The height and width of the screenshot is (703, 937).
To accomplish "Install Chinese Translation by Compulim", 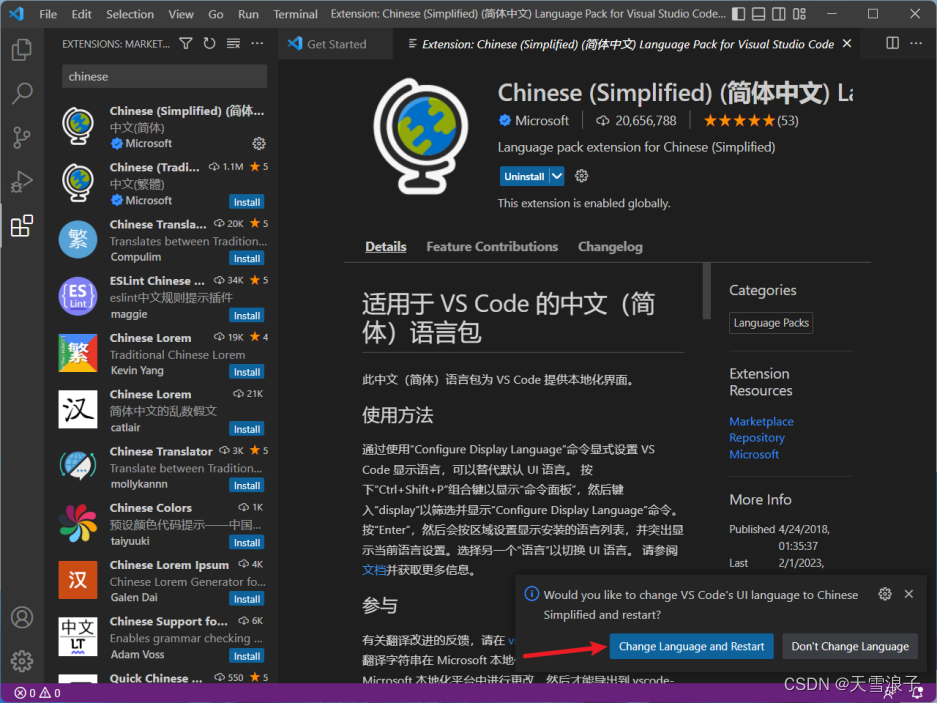I will coord(247,258).
